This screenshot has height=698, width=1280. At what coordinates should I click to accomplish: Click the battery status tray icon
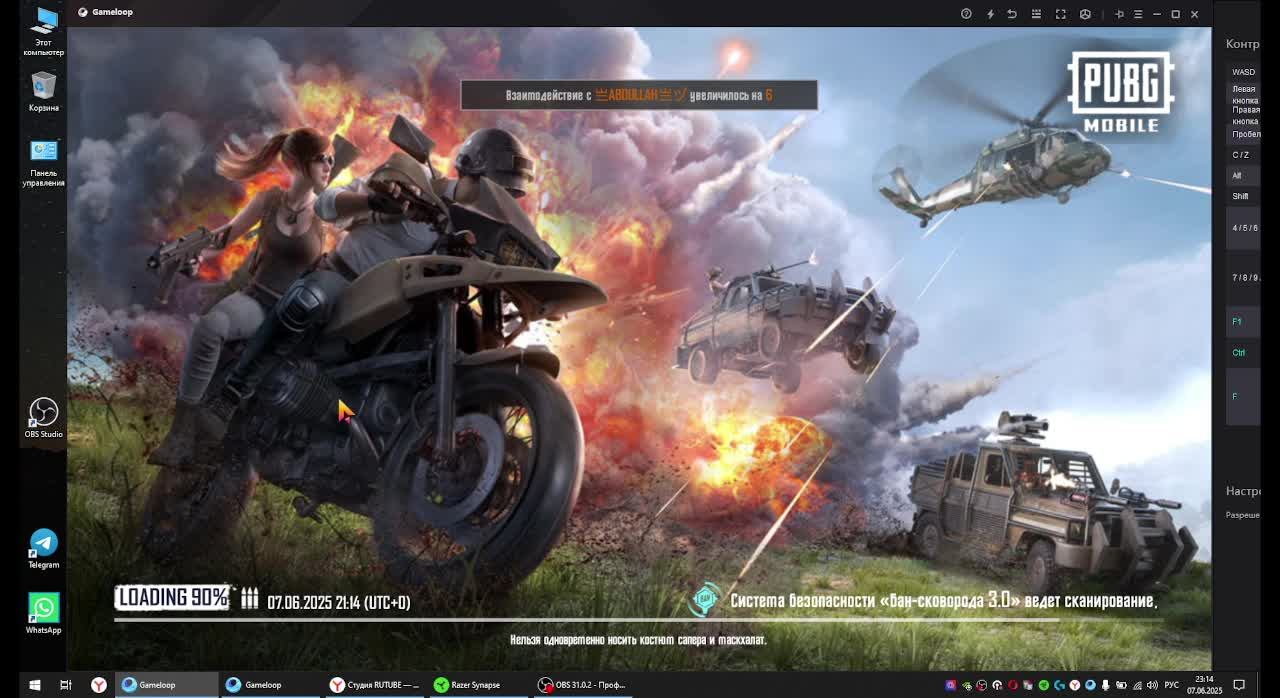pyautogui.click(x=1121, y=685)
